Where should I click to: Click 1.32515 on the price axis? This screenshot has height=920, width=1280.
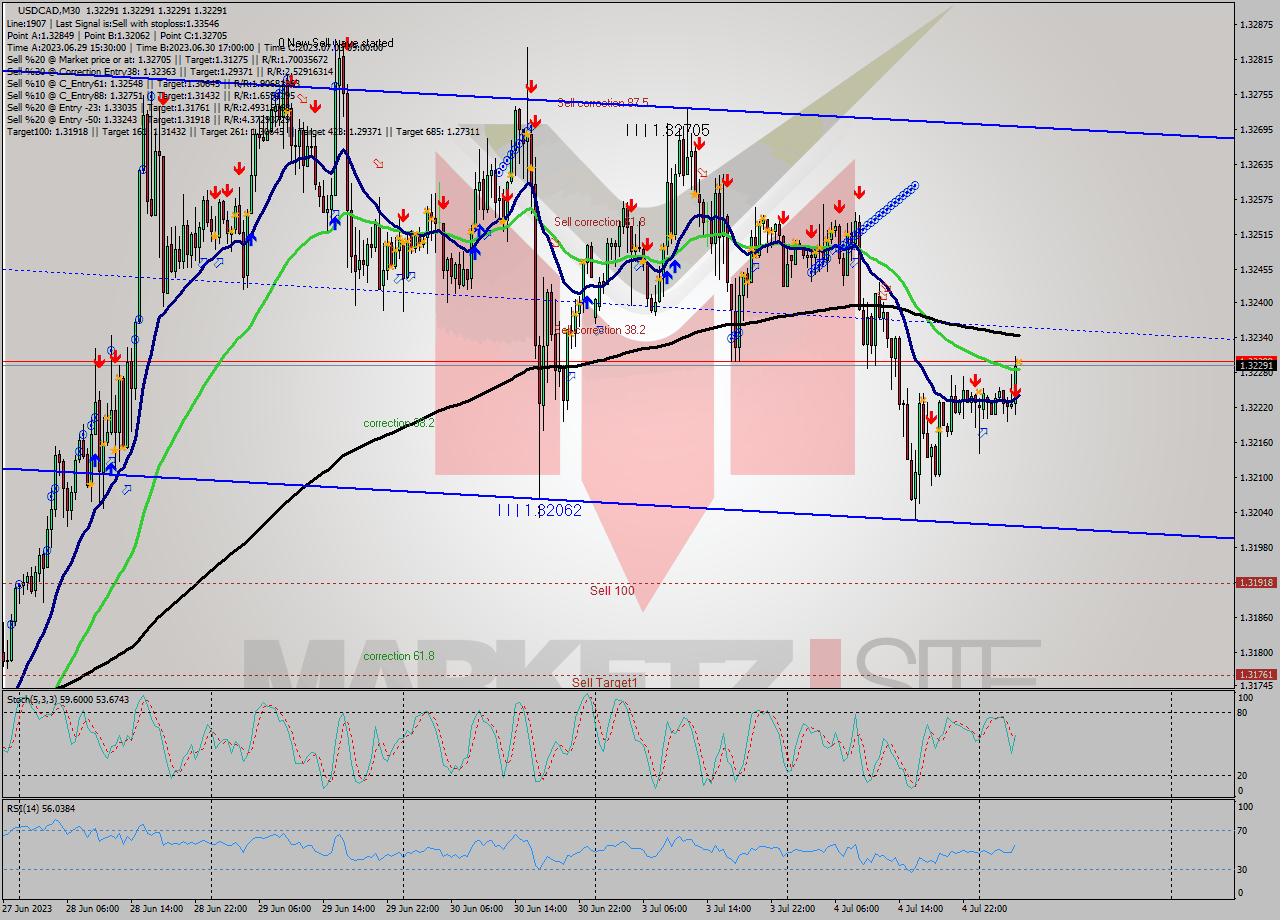(x=1257, y=234)
